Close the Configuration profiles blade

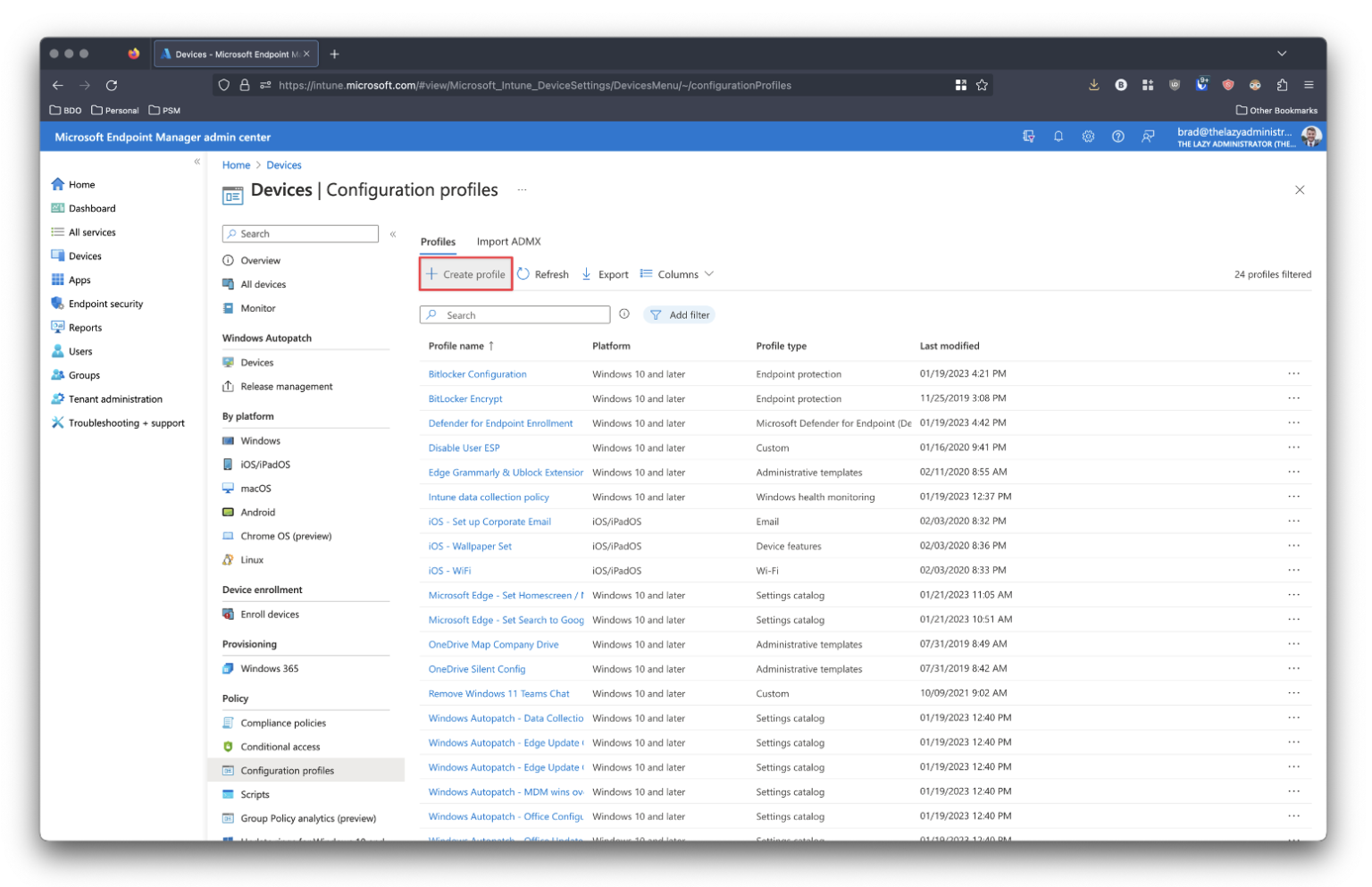pyautogui.click(x=1300, y=190)
